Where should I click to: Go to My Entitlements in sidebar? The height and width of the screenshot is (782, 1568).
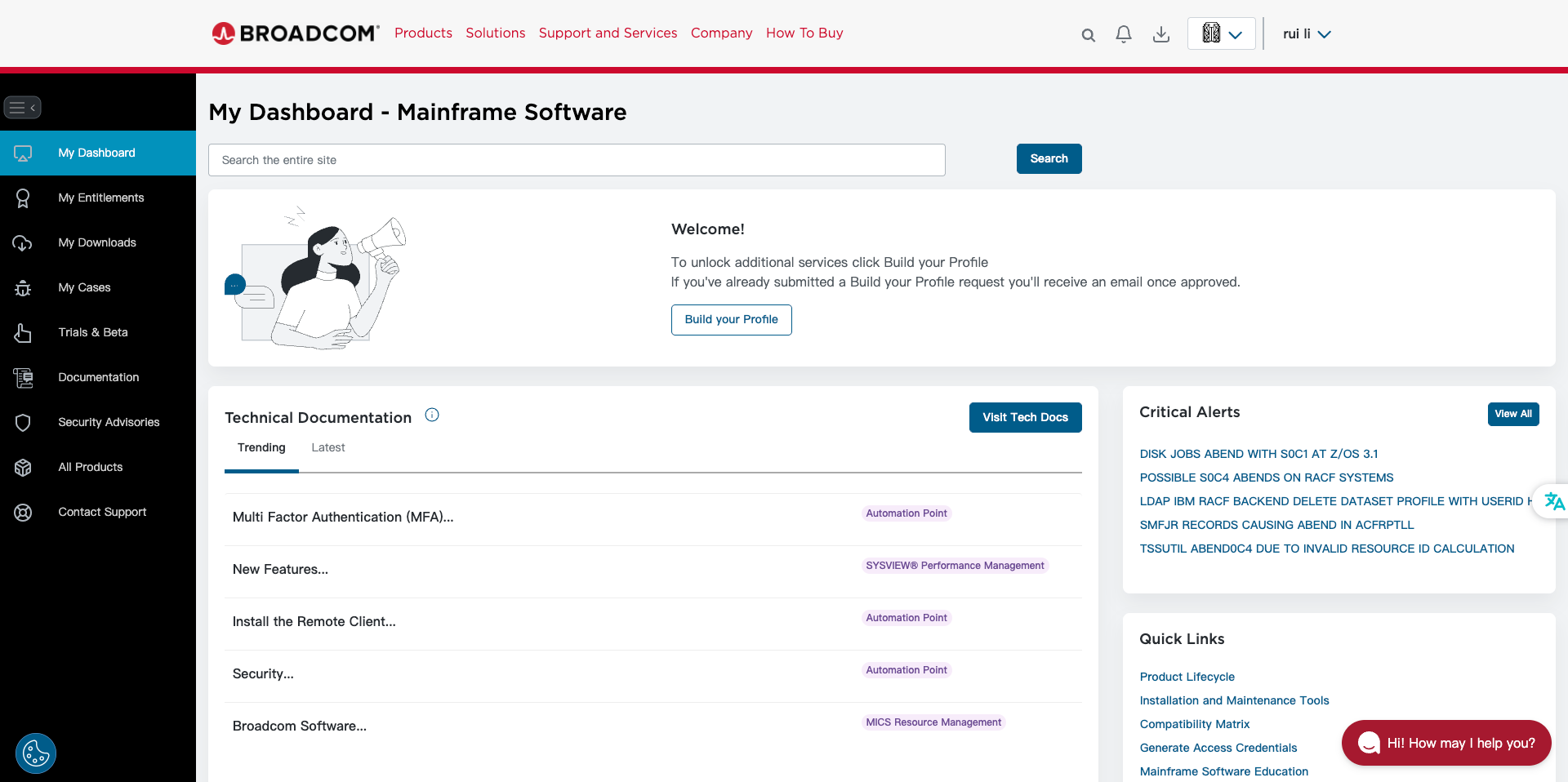point(101,198)
